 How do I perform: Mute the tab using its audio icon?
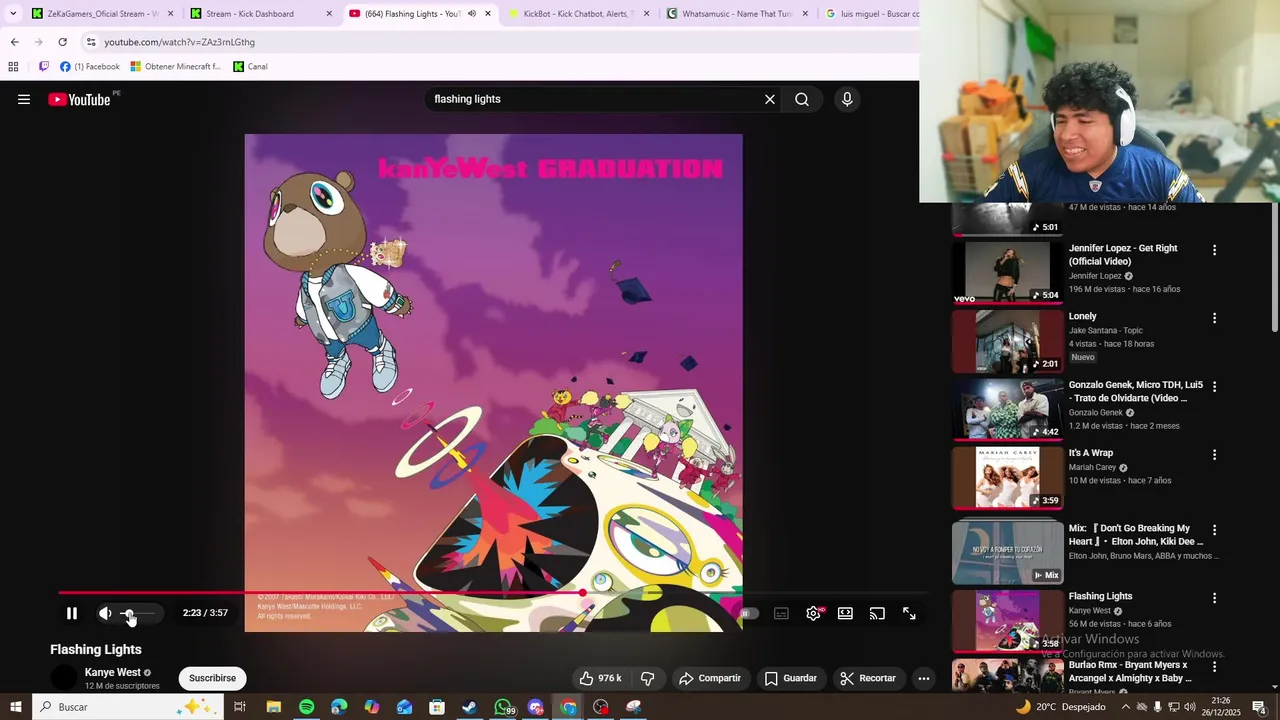pyautogui.click(x=471, y=14)
